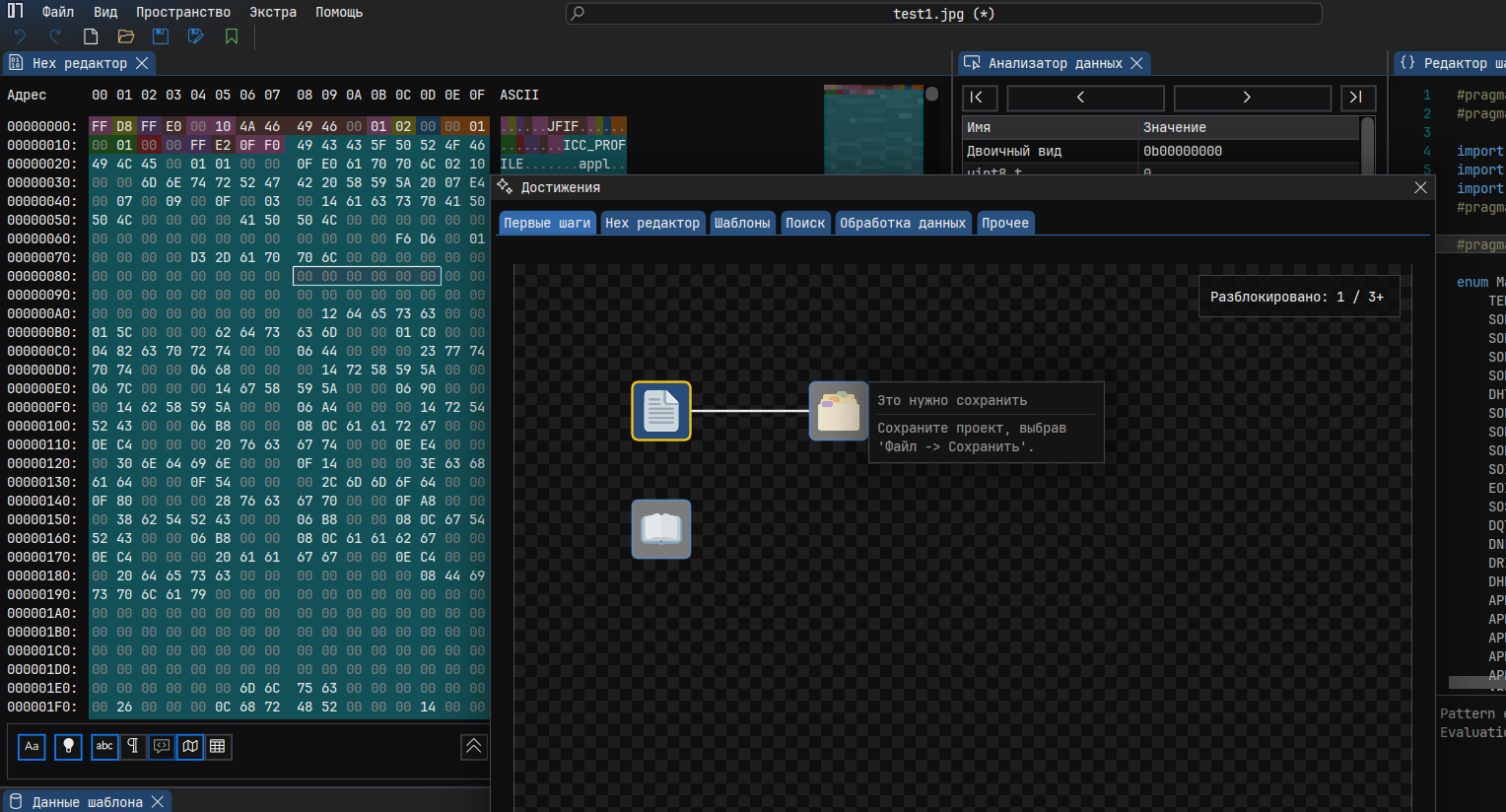Save using the floppy disk icon
1506x812 pixels.
point(161,36)
